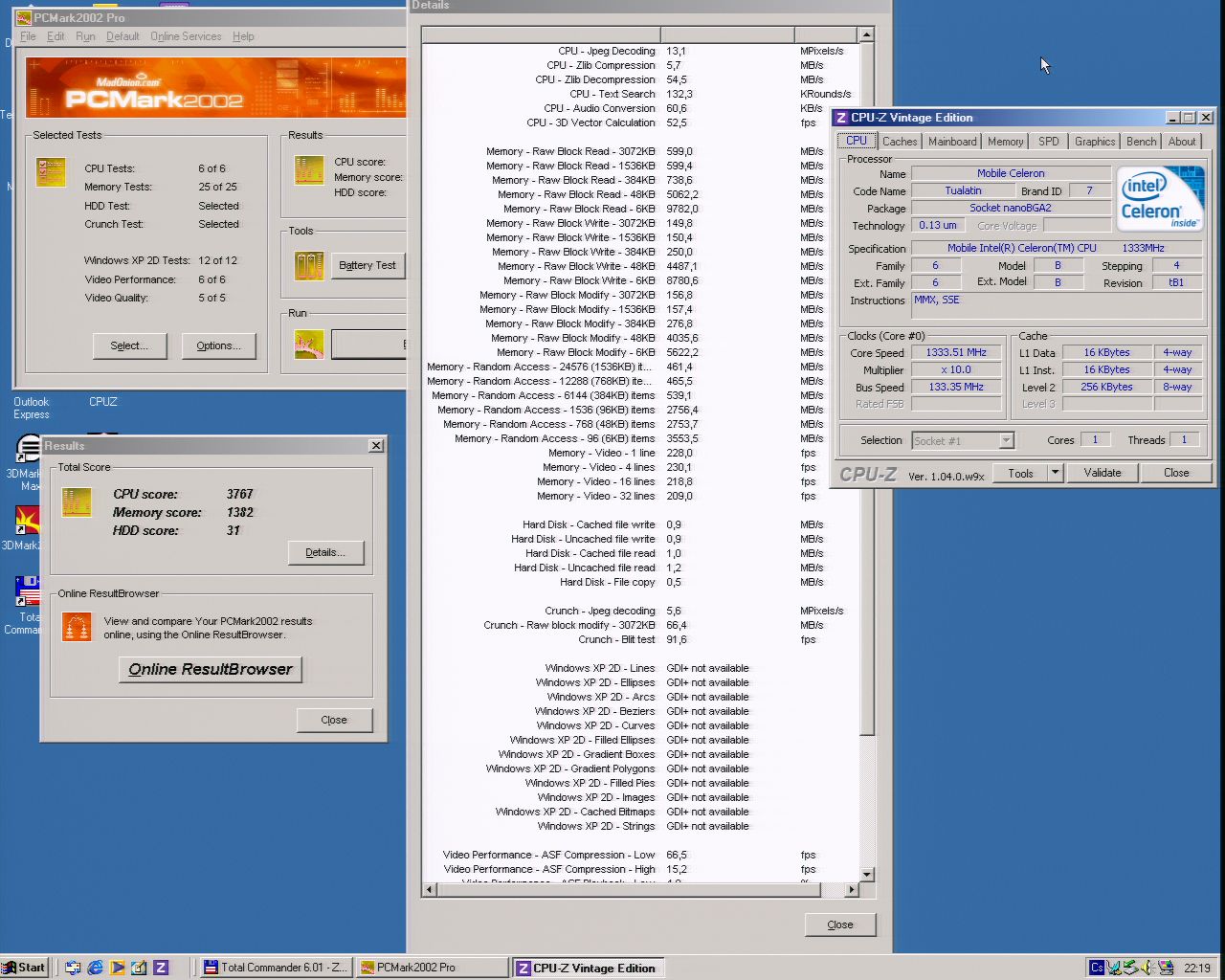The width and height of the screenshot is (1225, 980).
Task: Open the SPD tab in CPU-Z
Action: pos(1049,142)
